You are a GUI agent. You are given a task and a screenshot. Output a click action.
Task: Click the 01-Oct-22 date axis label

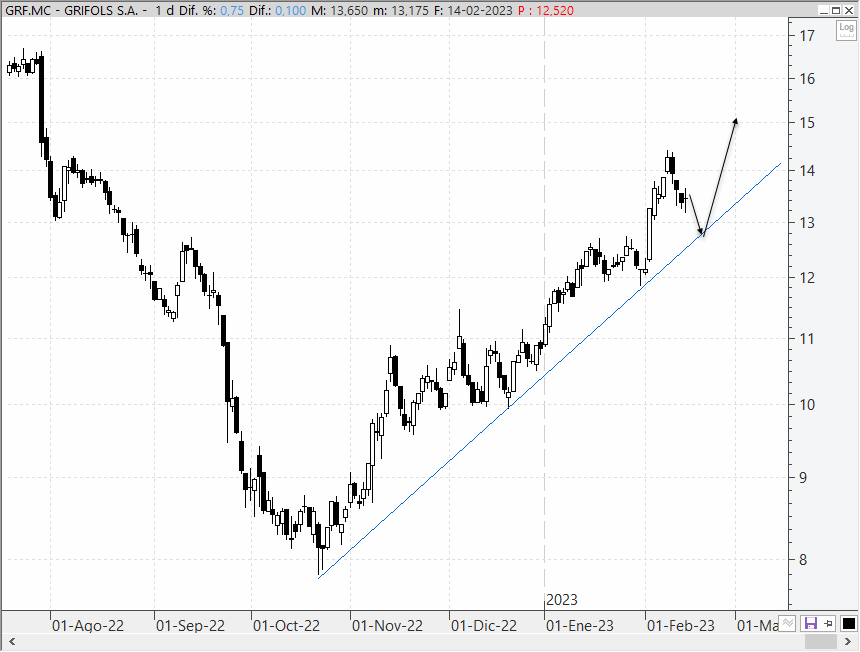click(286, 626)
